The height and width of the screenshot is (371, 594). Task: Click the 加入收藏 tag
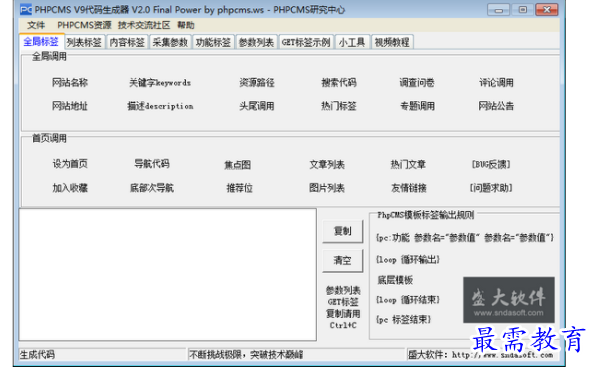coord(70,188)
